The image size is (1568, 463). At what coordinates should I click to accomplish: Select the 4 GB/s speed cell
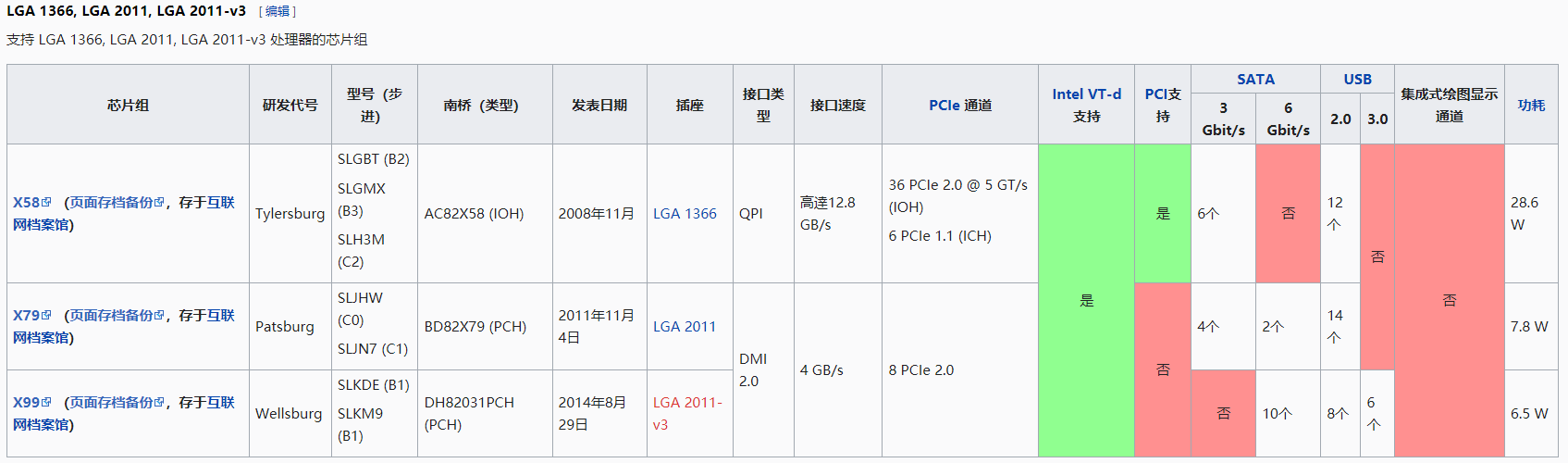click(838, 369)
